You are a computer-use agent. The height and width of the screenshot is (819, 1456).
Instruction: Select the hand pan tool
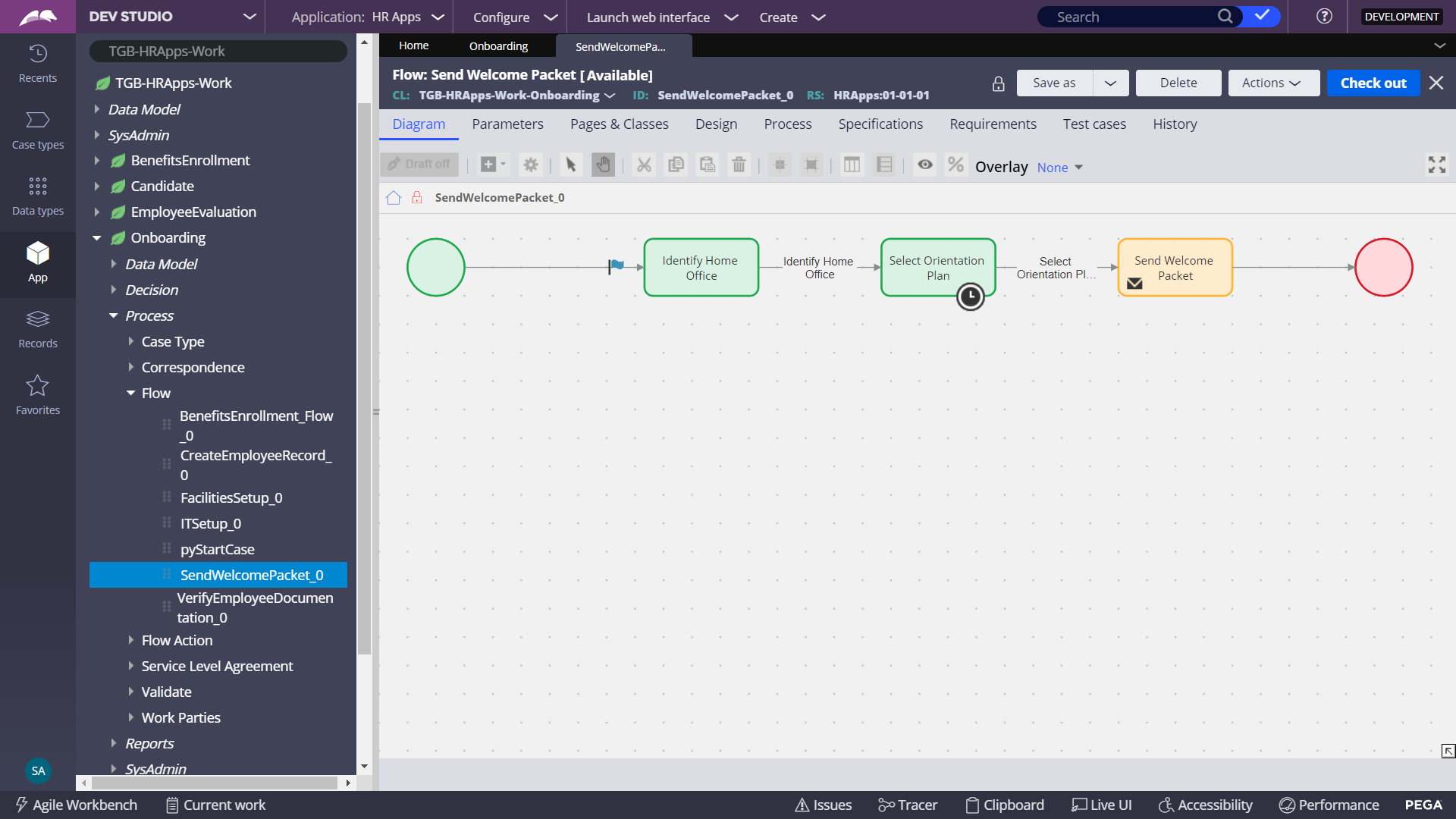coord(603,165)
